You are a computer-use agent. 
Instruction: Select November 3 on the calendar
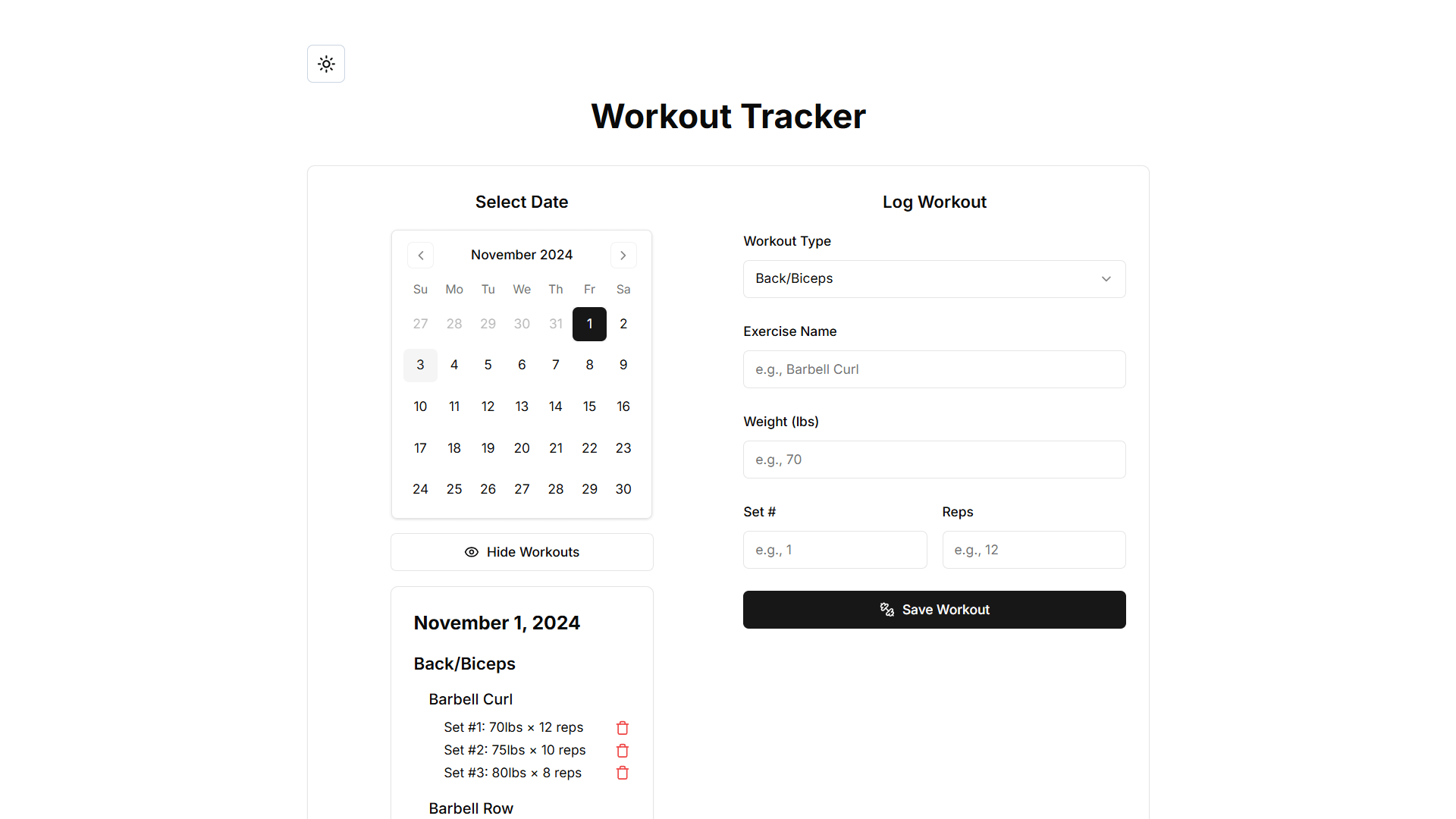(420, 366)
